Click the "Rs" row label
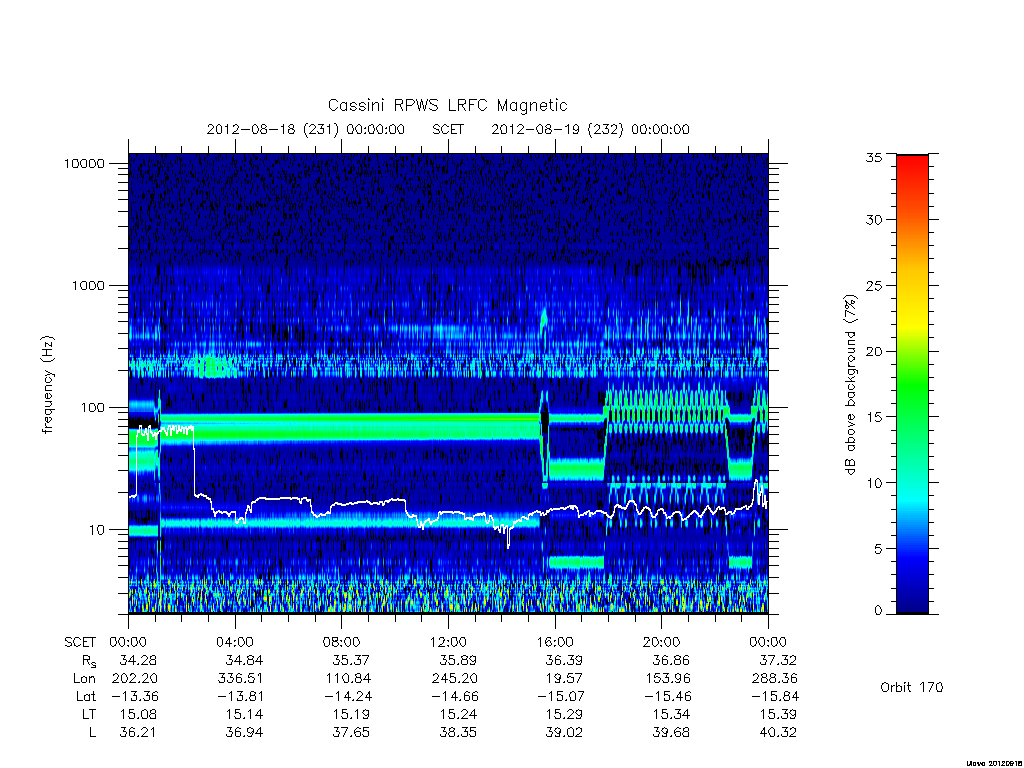Image resolution: width=1024 pixels, height=768 pixels. (89, 662)
